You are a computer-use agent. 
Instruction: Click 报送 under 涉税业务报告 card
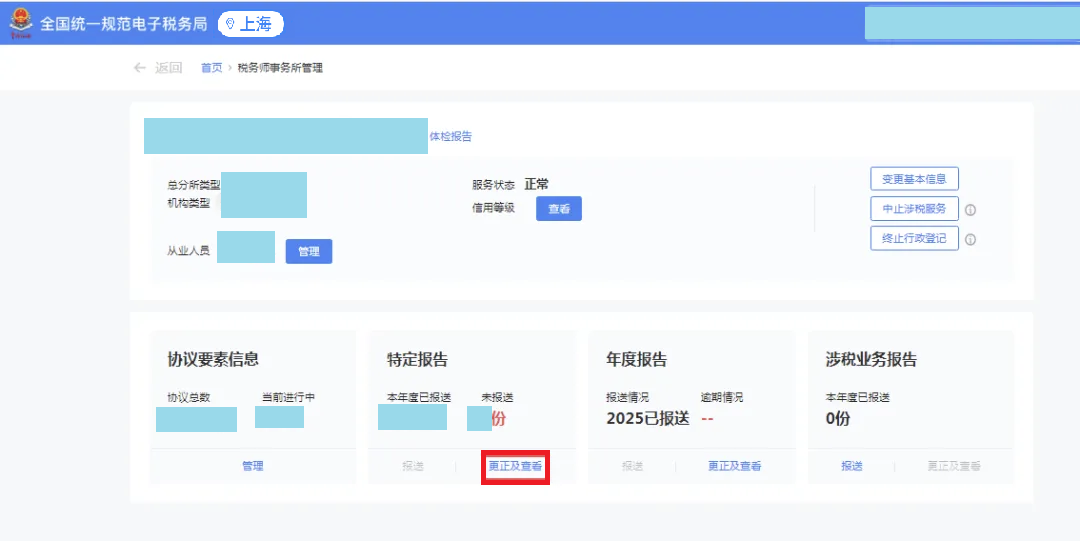[851, 467]
